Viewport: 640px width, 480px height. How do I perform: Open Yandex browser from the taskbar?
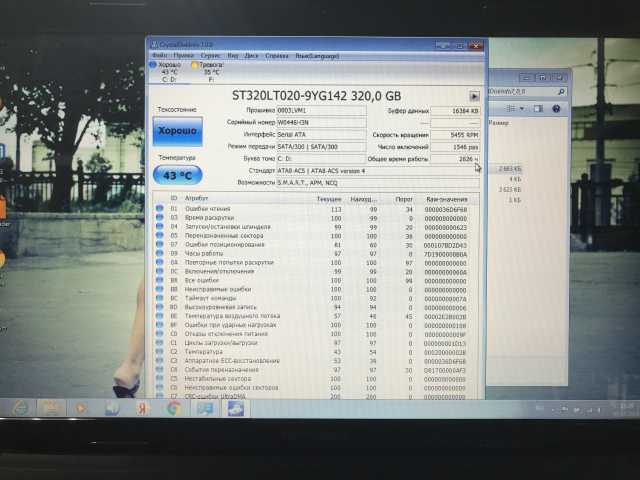coord(141,409)
